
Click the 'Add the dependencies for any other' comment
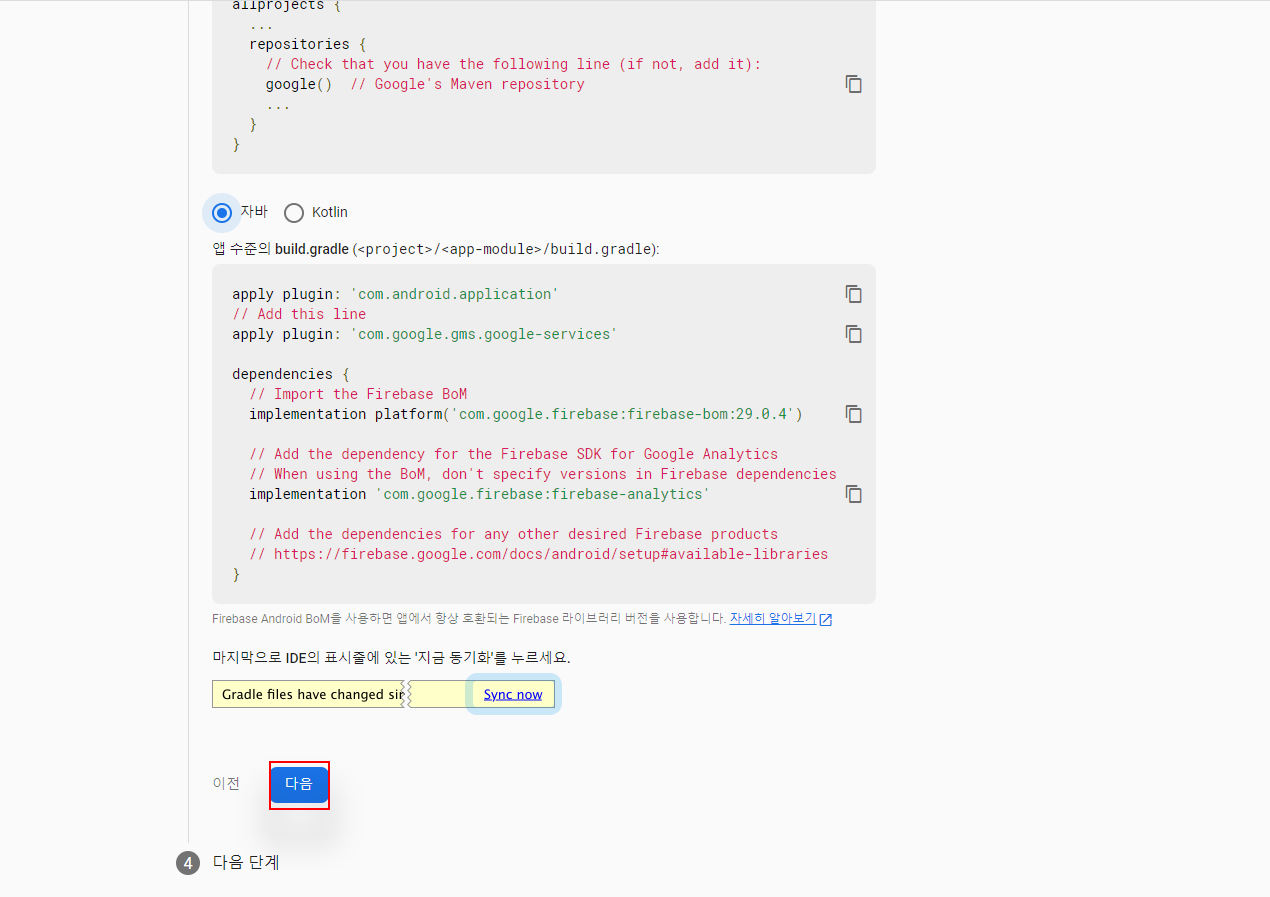[x=513, y=534]
